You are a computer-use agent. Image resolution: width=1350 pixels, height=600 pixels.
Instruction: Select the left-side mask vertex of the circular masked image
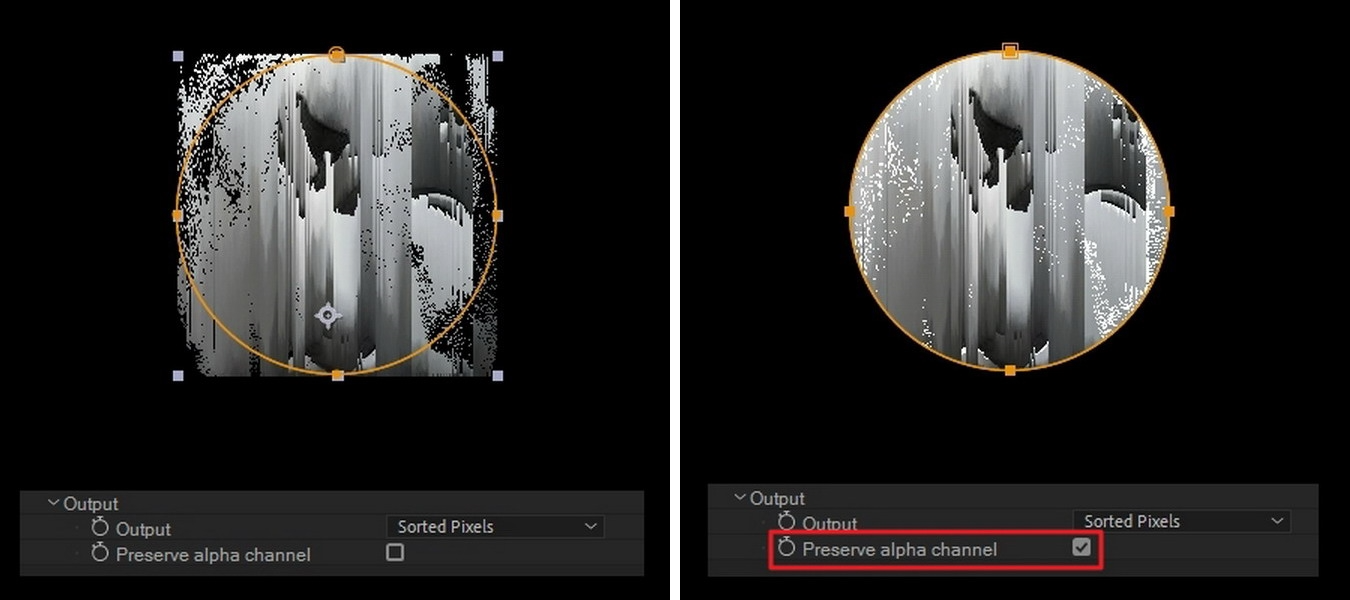[850, 211]
